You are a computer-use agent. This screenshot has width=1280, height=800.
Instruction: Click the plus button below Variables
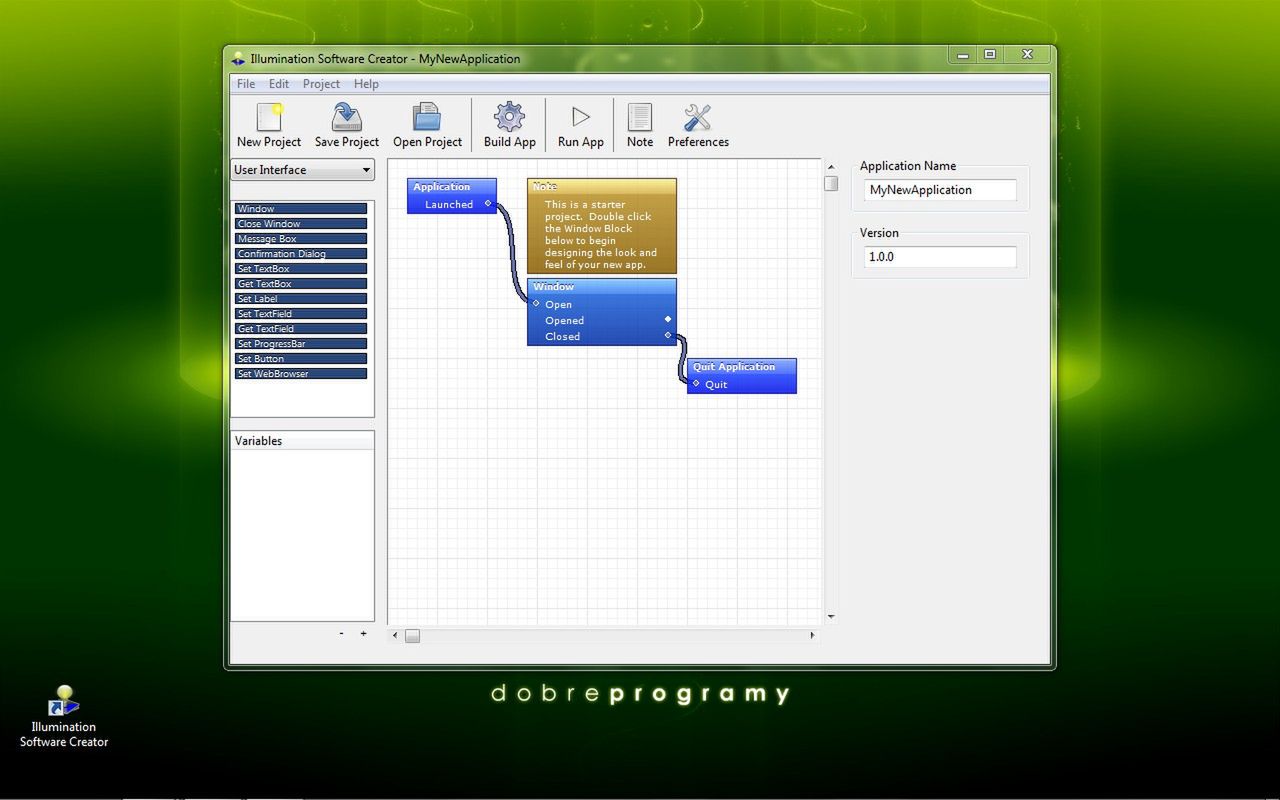pos(363,633)
